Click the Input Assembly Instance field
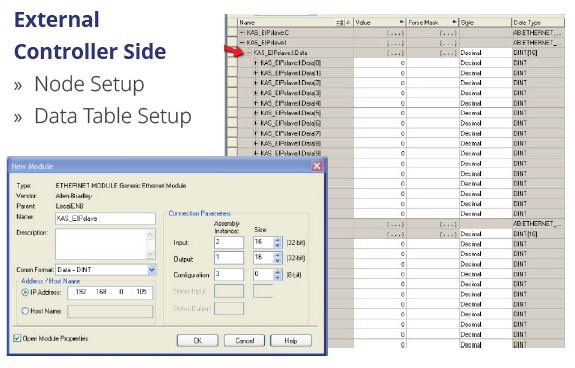The width and height of the screenshot is (575, 368). [229, 242]
